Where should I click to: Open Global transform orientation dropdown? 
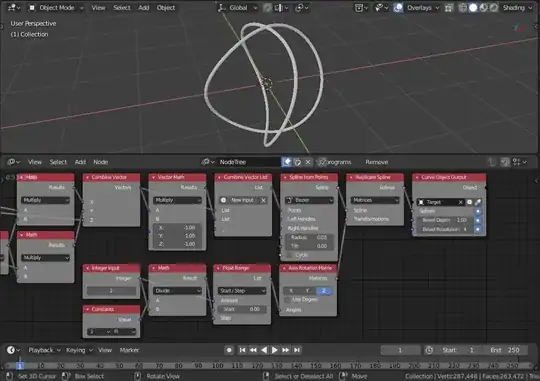tap(238, 8)
